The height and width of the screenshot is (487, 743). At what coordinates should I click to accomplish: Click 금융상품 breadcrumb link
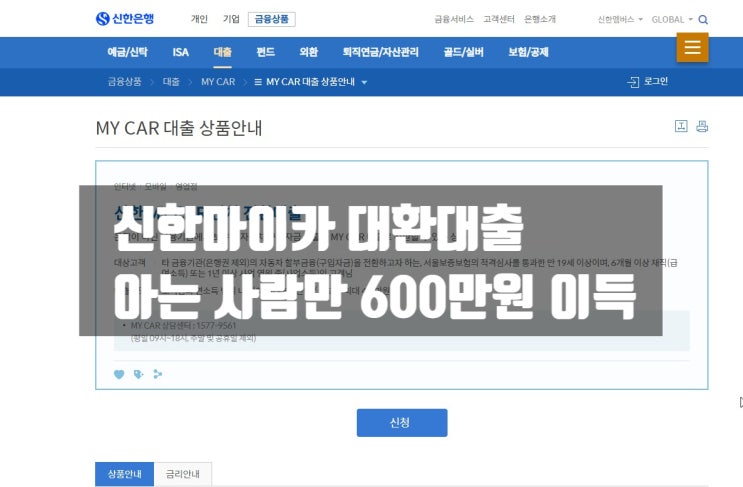pyautogui.click(x=124, y=81)
